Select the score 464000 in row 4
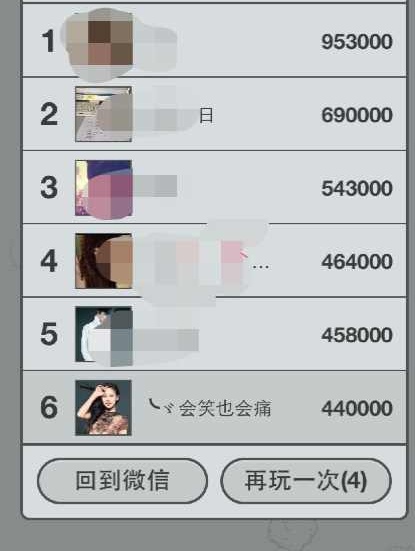The width and height of the screenshot is (415, 551). point(357,262)
